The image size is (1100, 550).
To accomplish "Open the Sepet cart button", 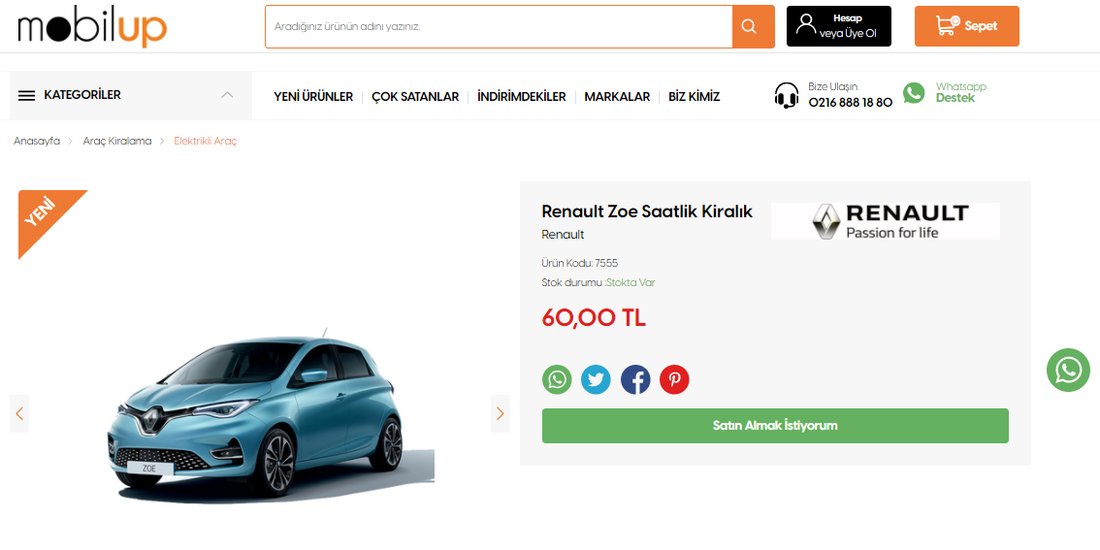I will pyautogui.click(x=967, y=27).
